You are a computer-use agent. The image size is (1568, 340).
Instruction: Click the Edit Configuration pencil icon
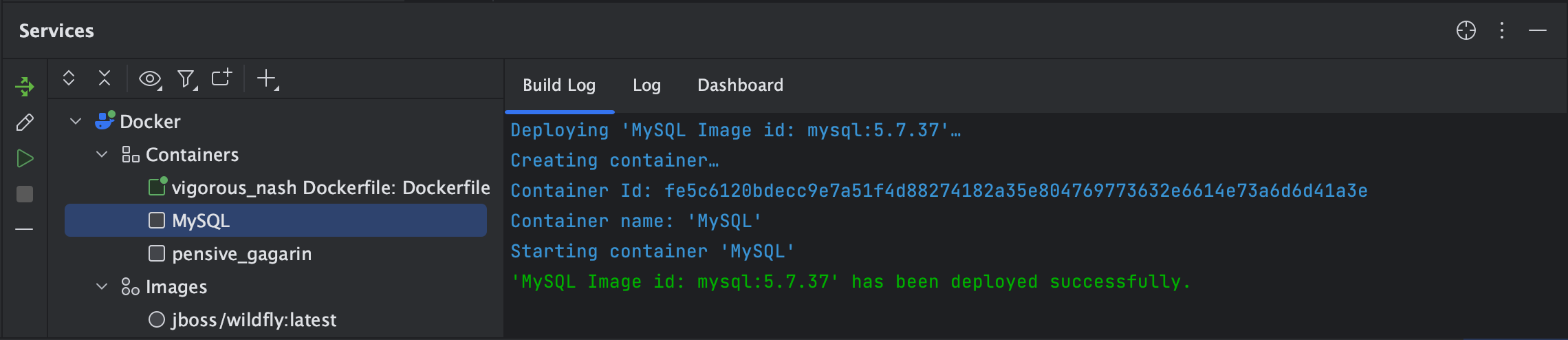(25, 123)
